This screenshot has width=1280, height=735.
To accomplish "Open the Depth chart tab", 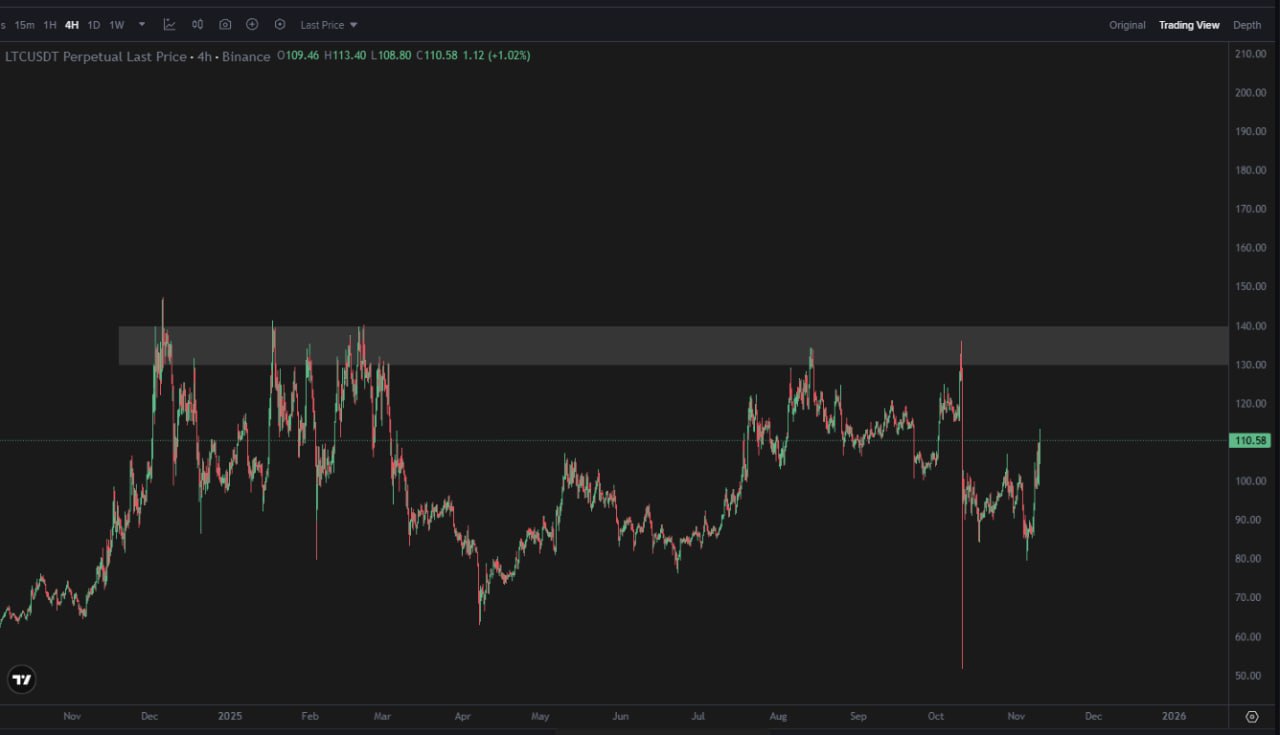I will [x=1246, y=25].
